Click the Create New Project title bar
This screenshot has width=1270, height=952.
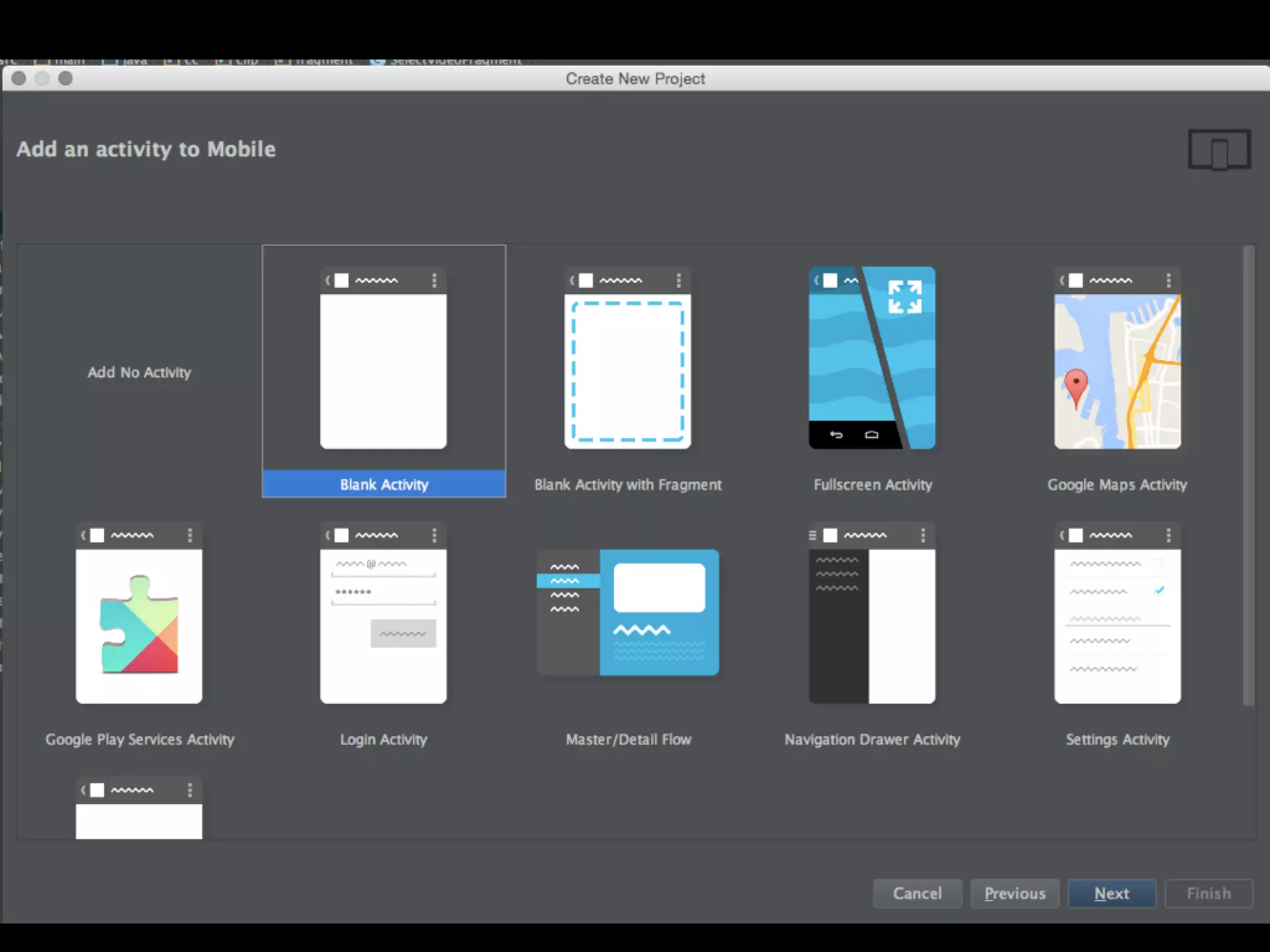pyautogui.click(x=635, y=79)
